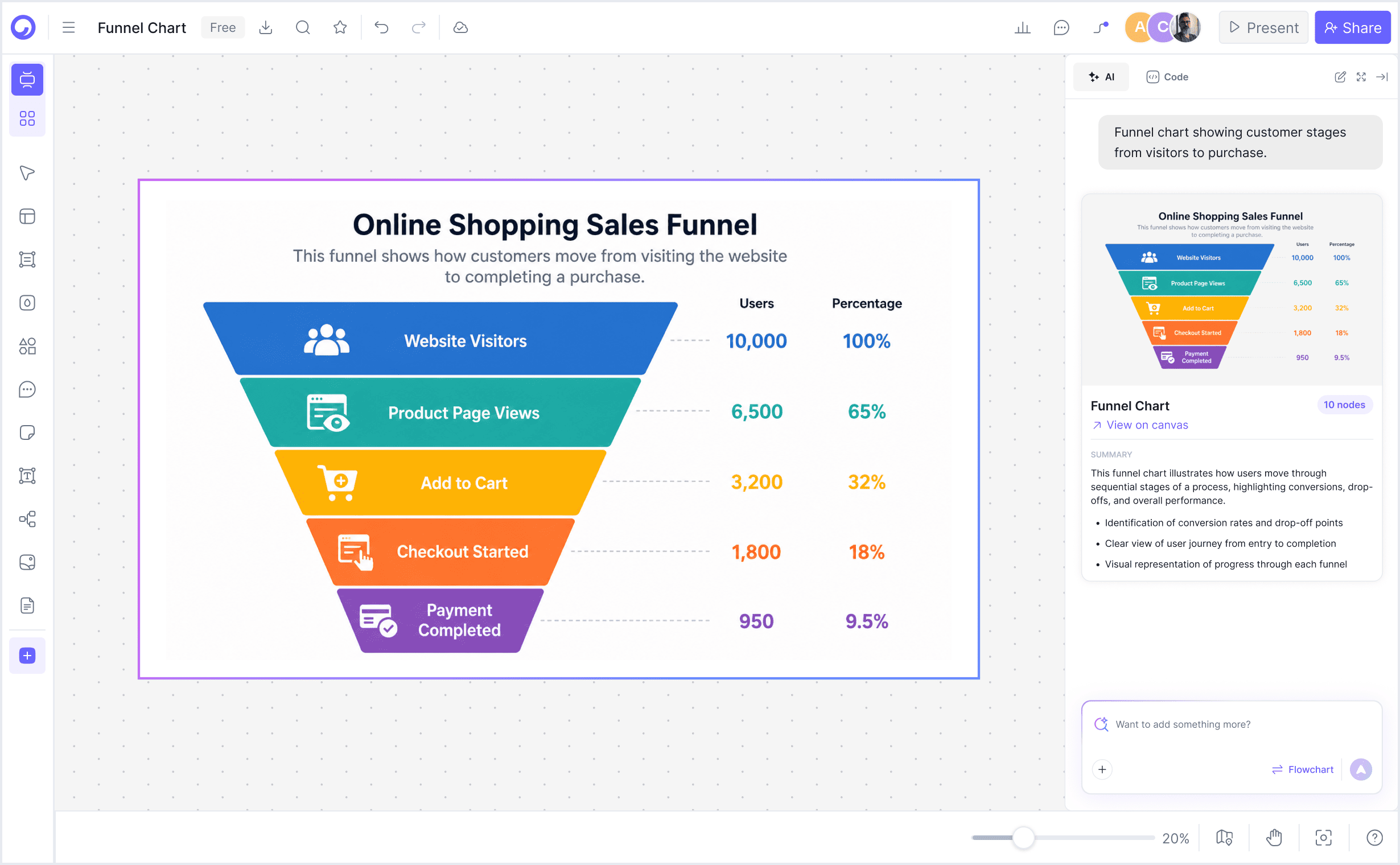Click the Present button
1400x865 pixels.
click(x=1263, y=27)
